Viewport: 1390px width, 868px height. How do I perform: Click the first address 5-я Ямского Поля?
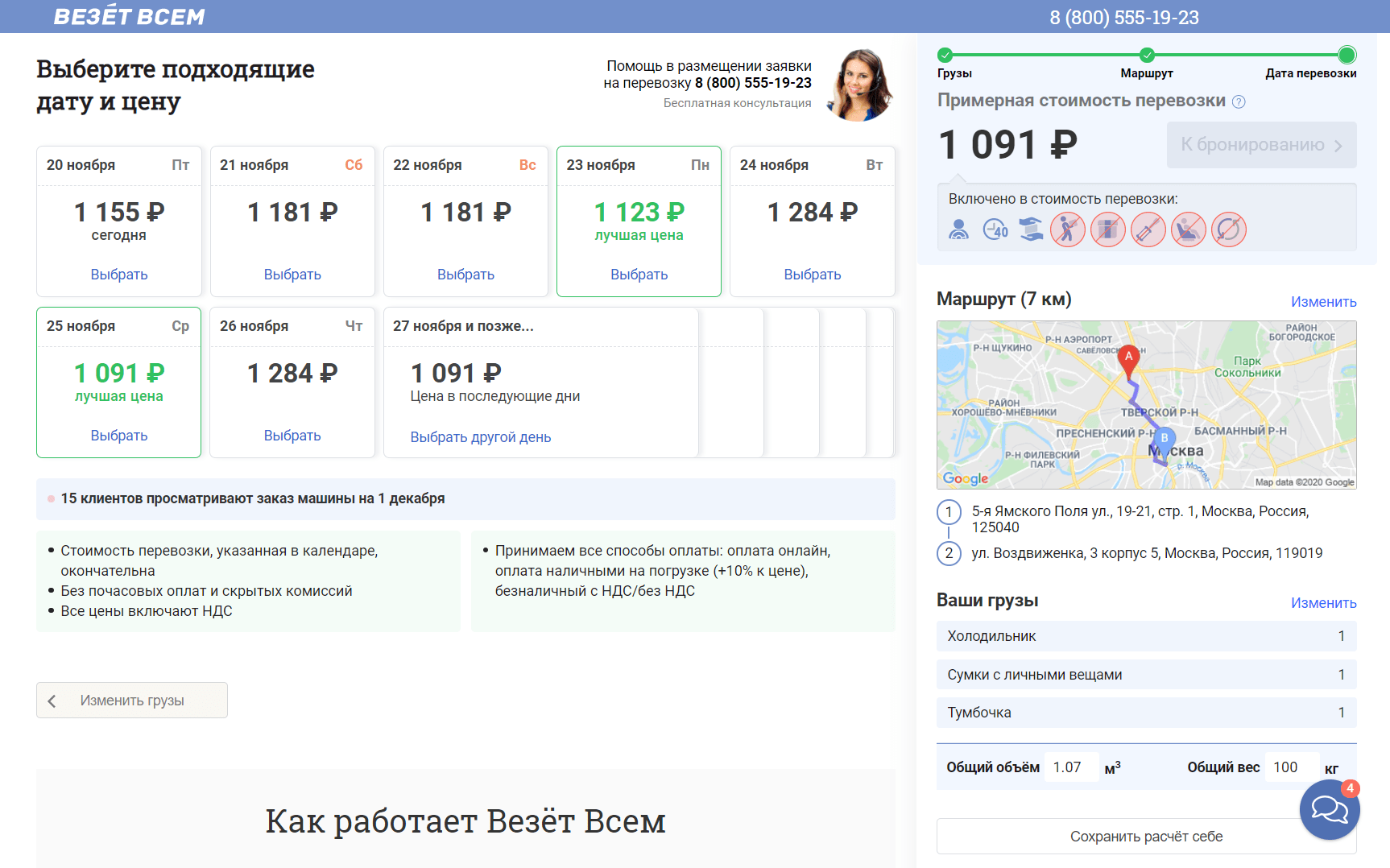coord(1140,519)
